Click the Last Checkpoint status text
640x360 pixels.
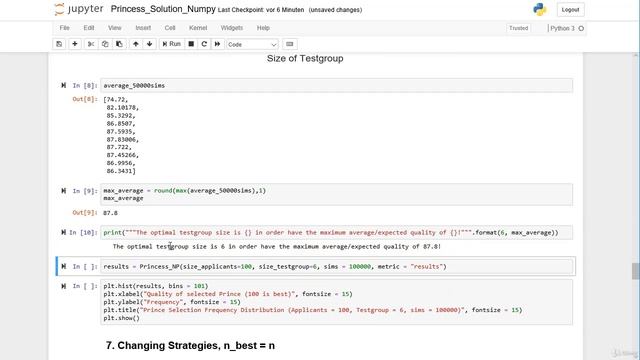(261, 10)
